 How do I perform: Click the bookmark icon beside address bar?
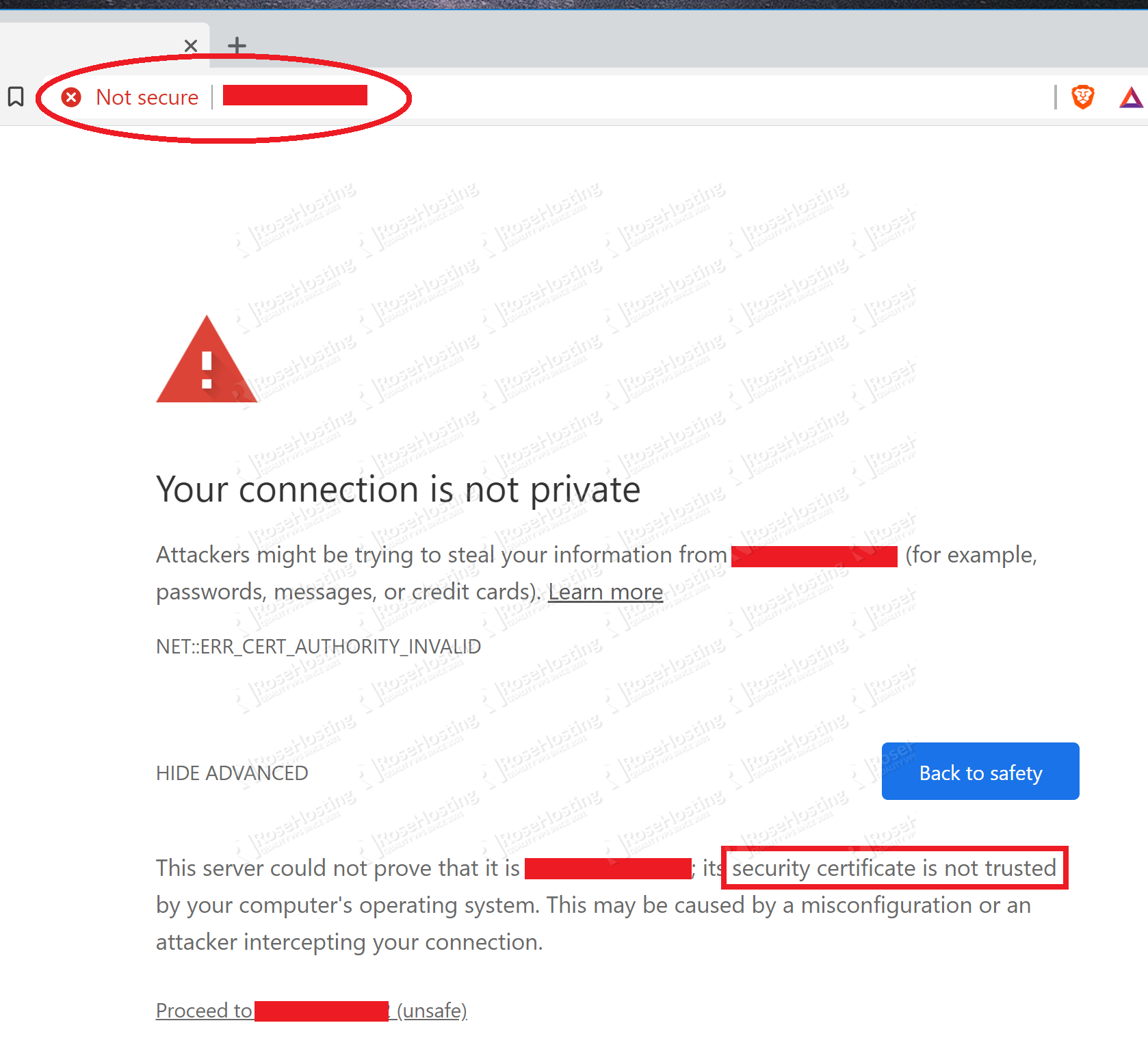click(16, 96)
